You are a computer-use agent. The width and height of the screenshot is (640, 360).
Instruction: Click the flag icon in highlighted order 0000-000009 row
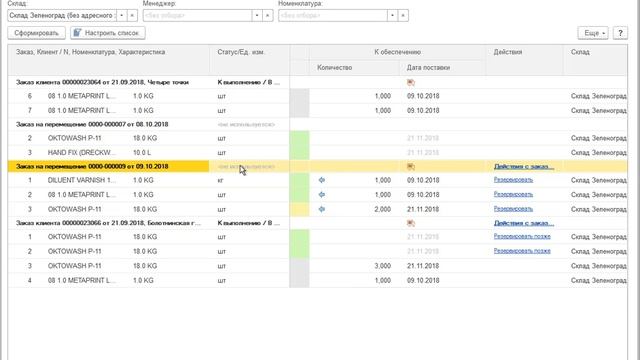[411, 167]
